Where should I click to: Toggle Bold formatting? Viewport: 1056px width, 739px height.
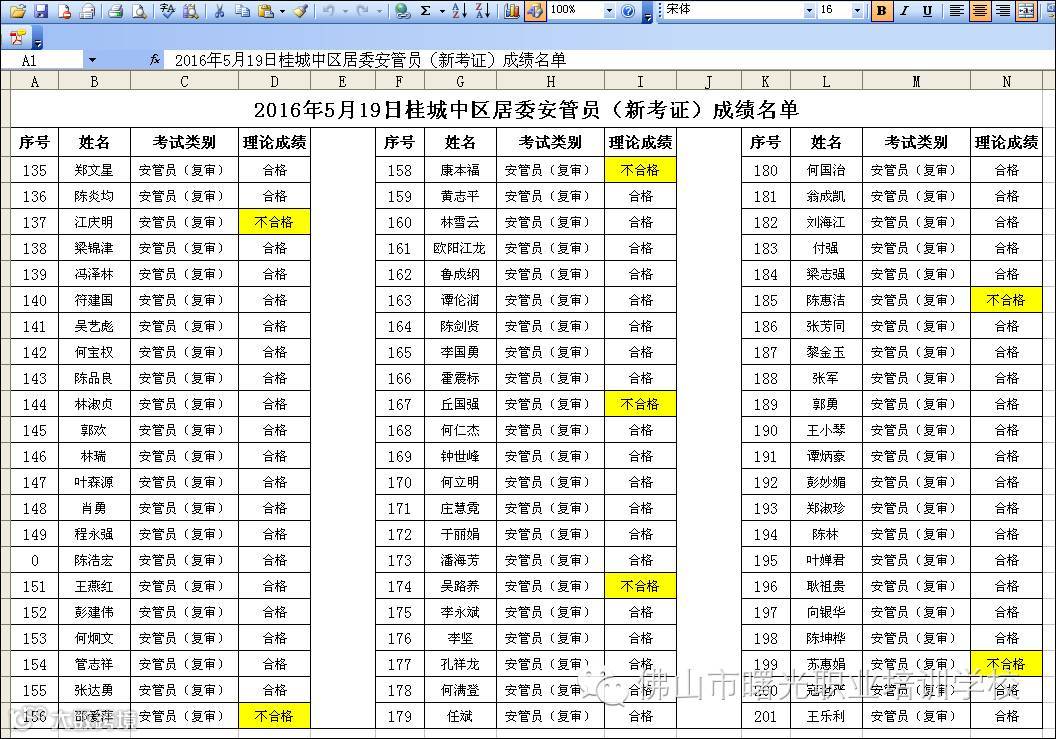(881, 11)
